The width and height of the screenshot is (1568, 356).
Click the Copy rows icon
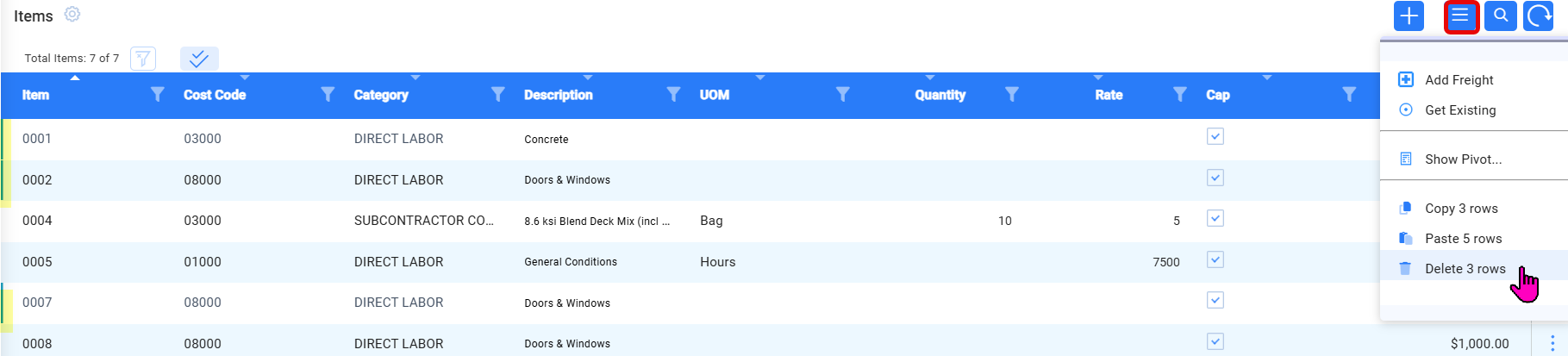click(1406, 208)
